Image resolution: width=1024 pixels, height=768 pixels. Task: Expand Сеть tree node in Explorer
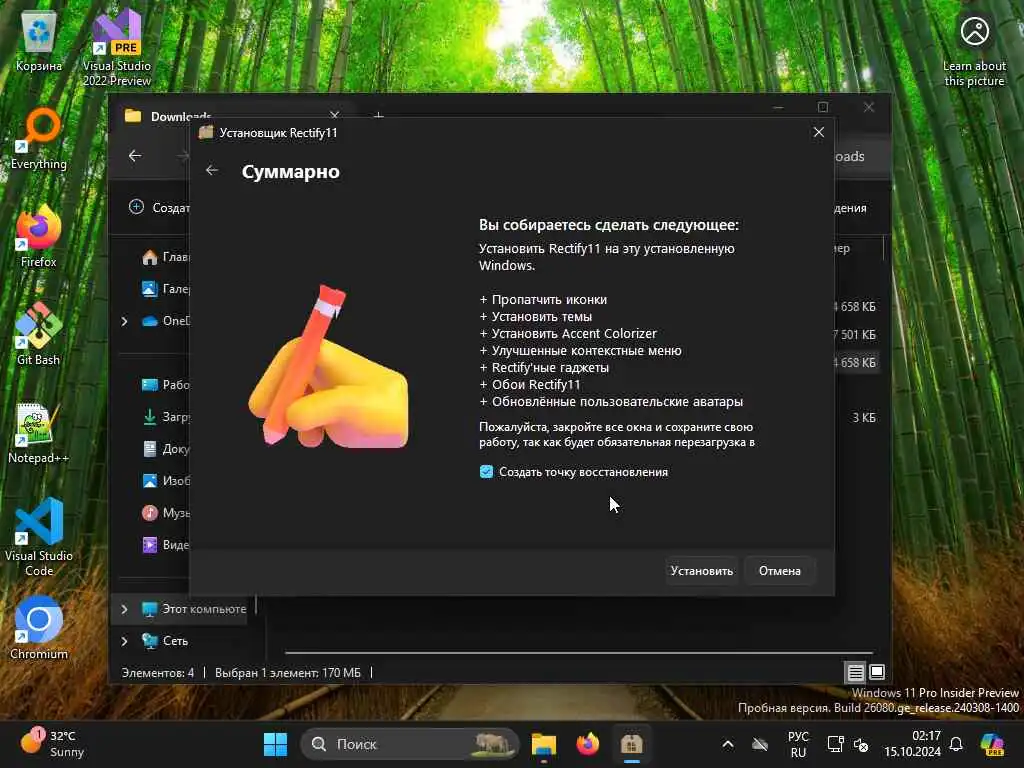pos(124,641)
